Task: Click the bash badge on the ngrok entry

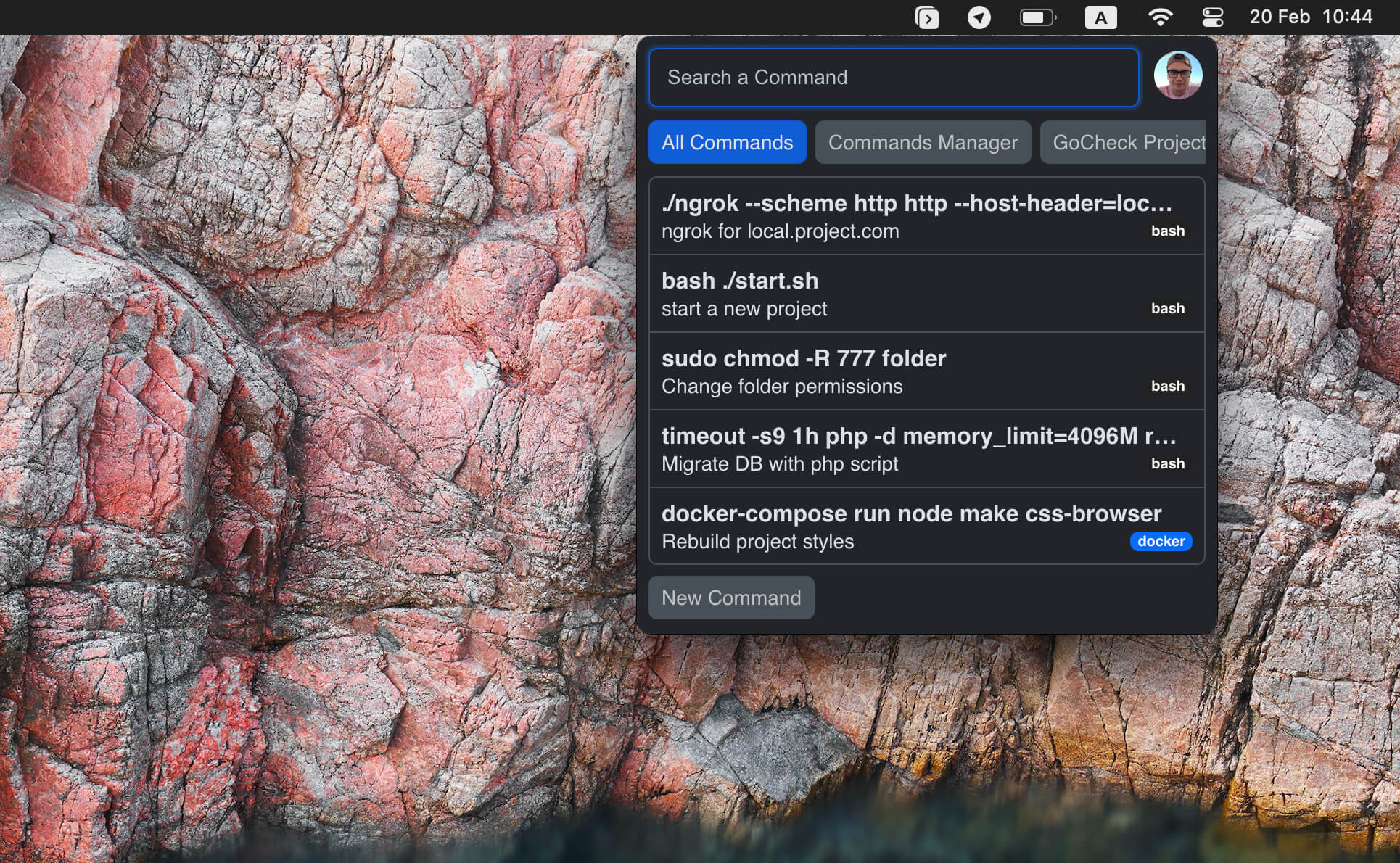Action: (1168, 231)
